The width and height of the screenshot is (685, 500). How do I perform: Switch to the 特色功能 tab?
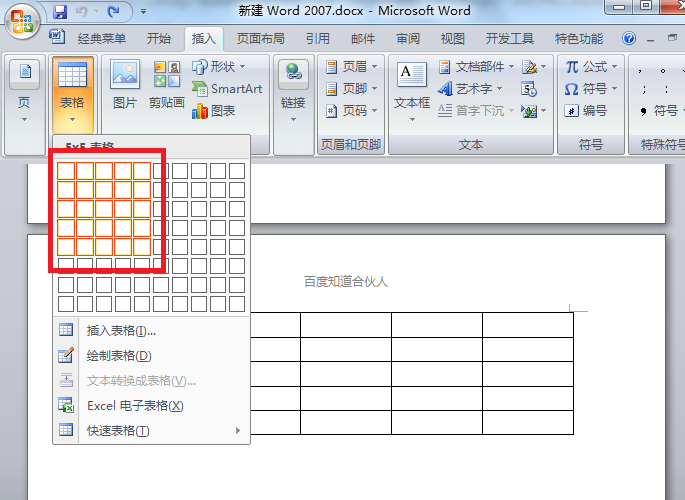point(579,39)
